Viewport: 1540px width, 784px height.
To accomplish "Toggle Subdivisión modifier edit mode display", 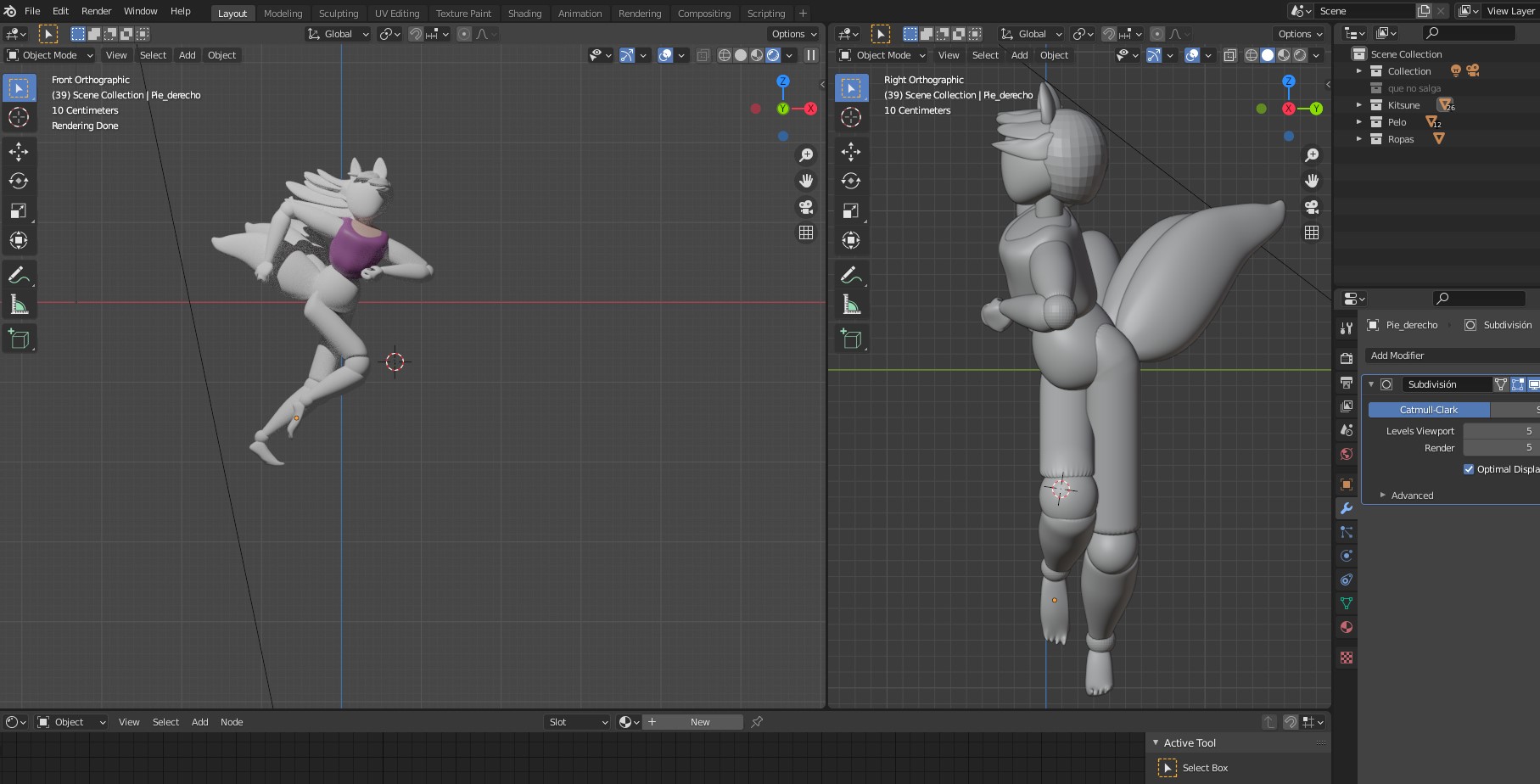I will [x=1518, y=384].
